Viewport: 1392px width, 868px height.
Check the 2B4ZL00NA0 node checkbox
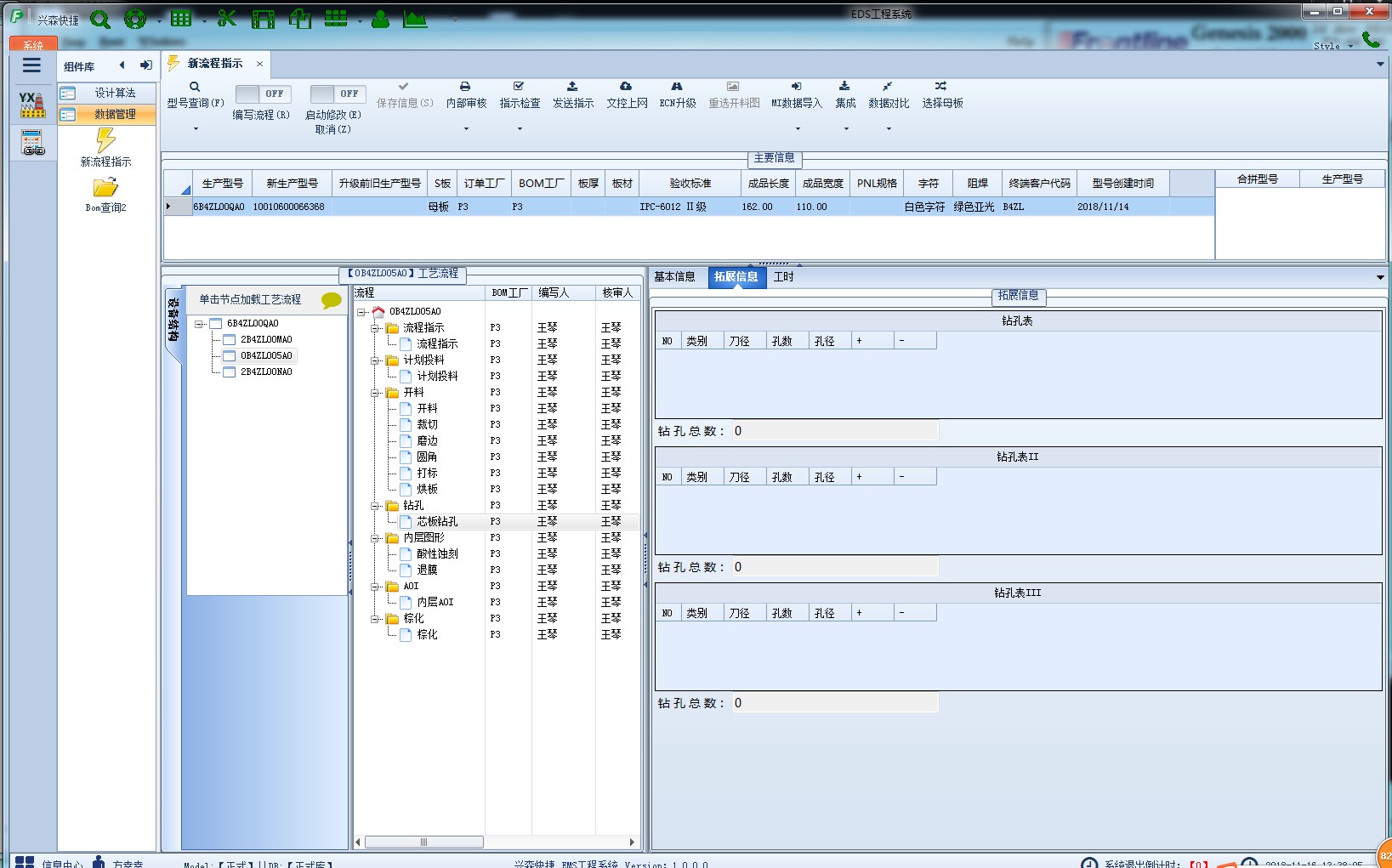pyautogui.click(x=229, y=372)
